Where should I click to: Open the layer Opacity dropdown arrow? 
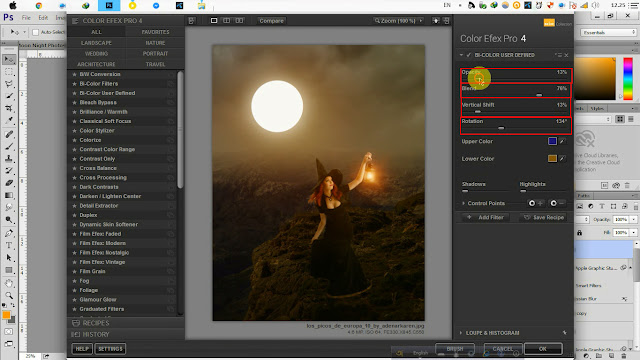[x=634, y=220]
